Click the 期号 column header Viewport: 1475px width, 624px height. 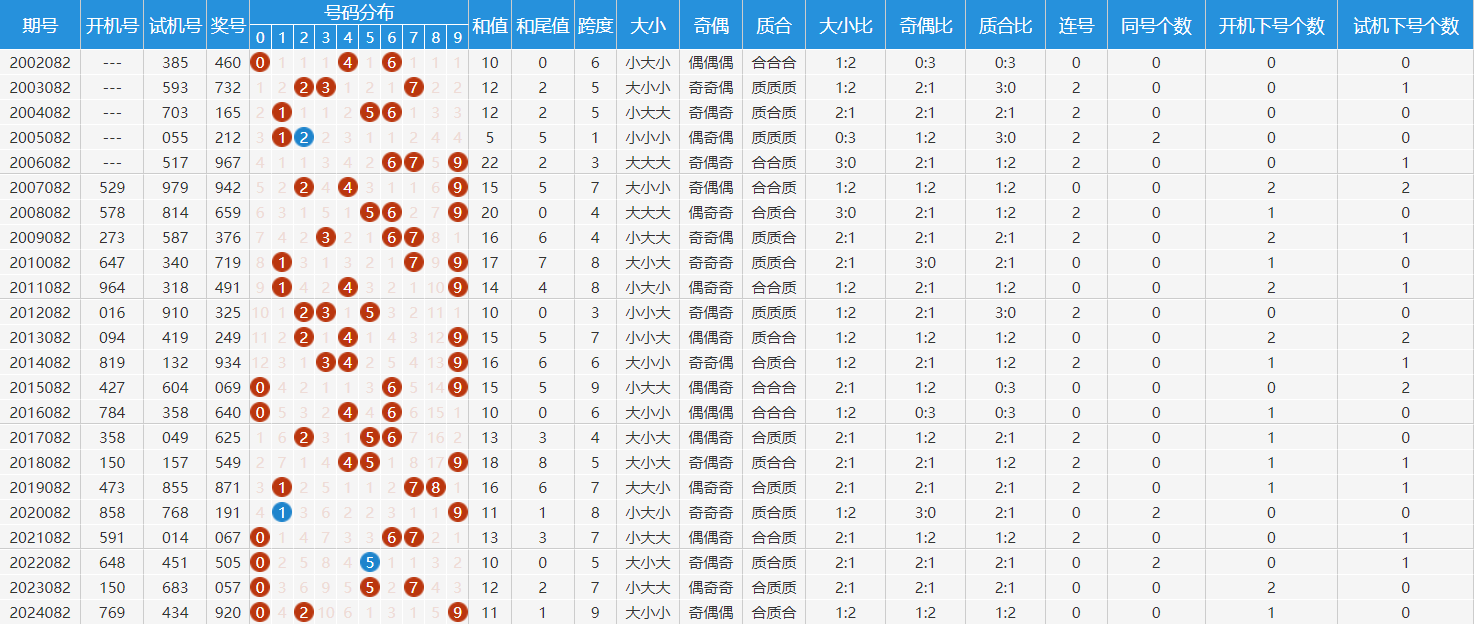tap(40, 25)
